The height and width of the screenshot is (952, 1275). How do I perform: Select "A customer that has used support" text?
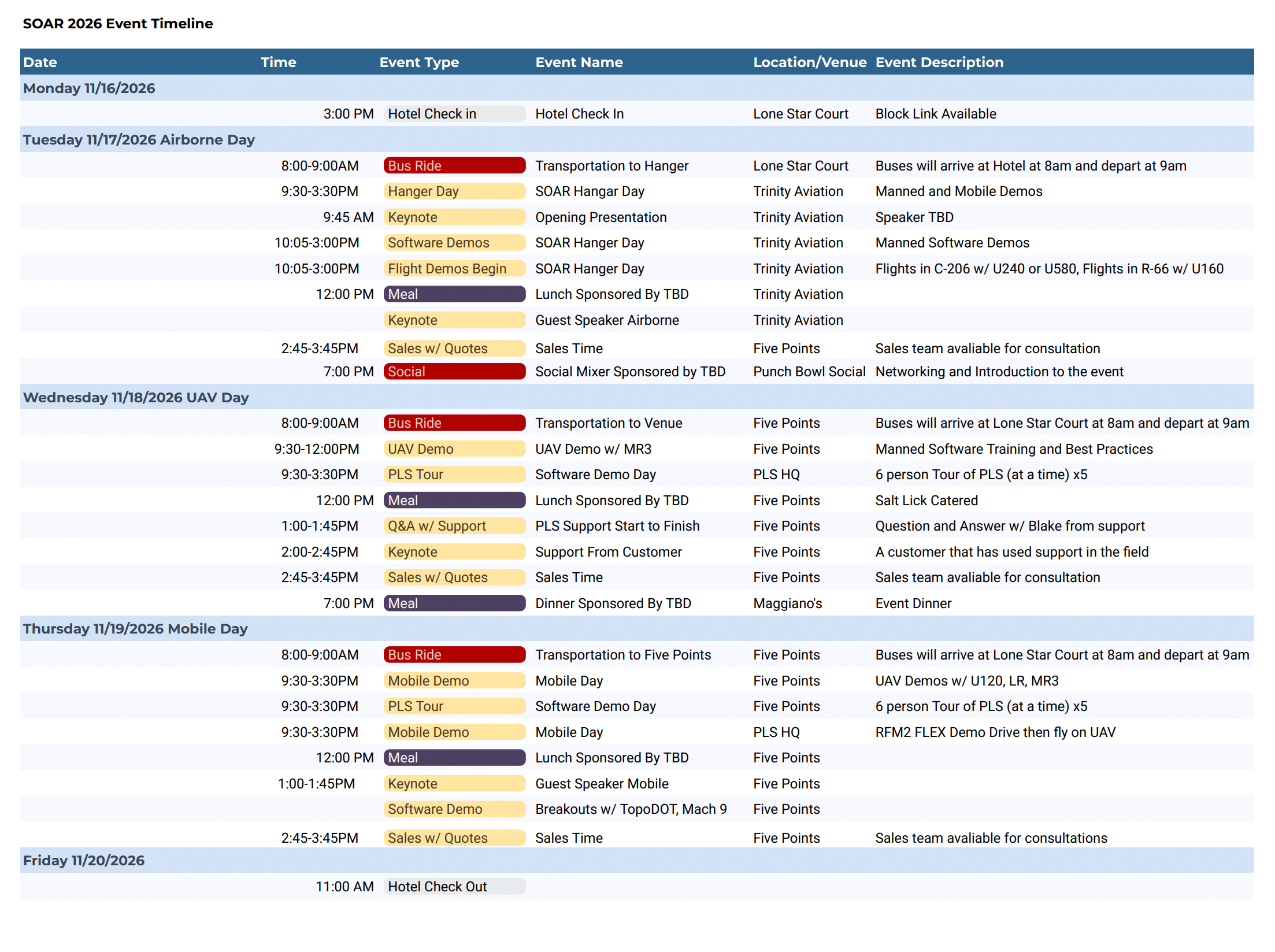pyautogui.click(x=1011, y=552)
